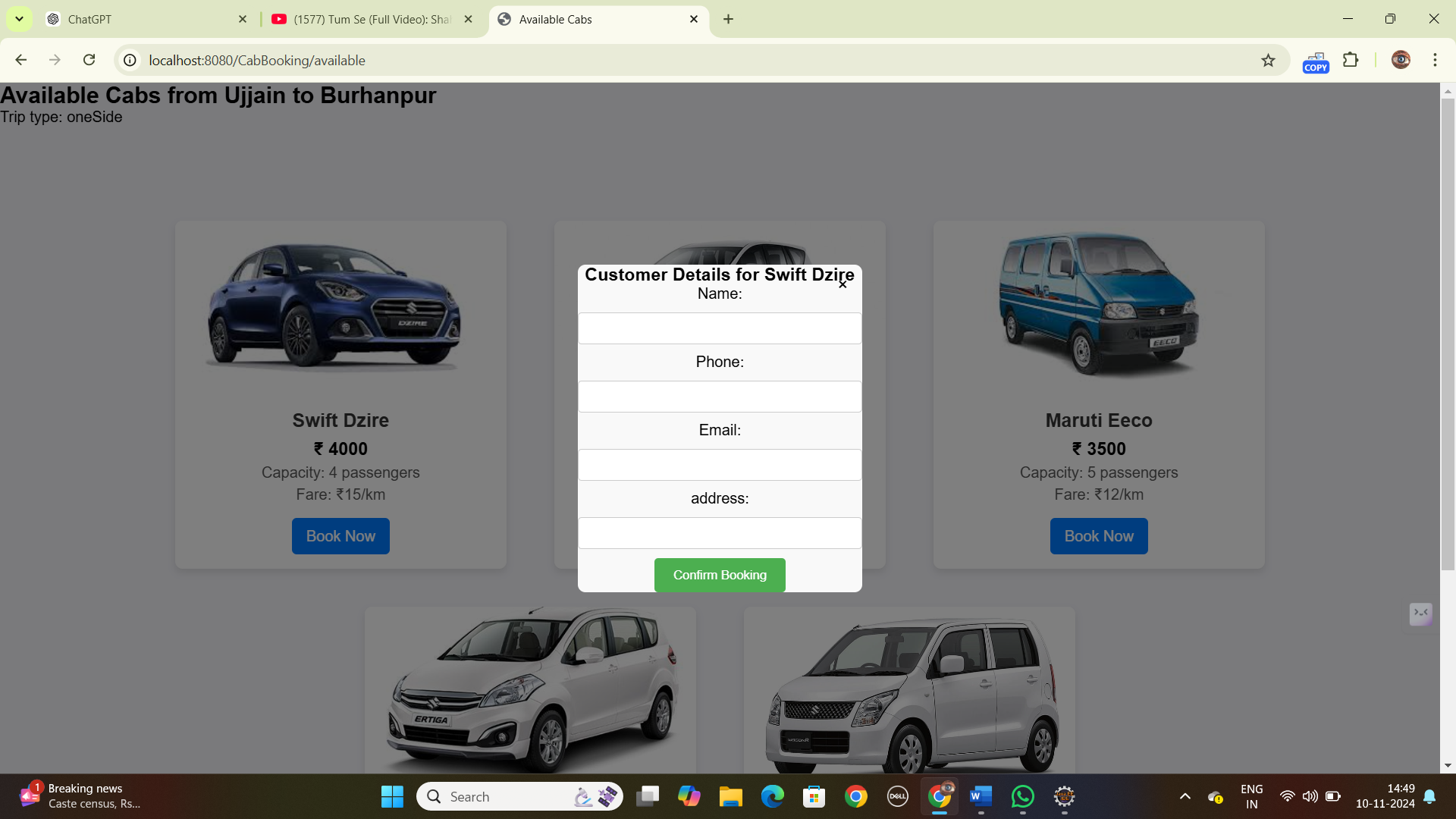Bookmark page with star icon
Image resolution: width=1456 pixels, height=819 pixels.
tap(1268, 61)
